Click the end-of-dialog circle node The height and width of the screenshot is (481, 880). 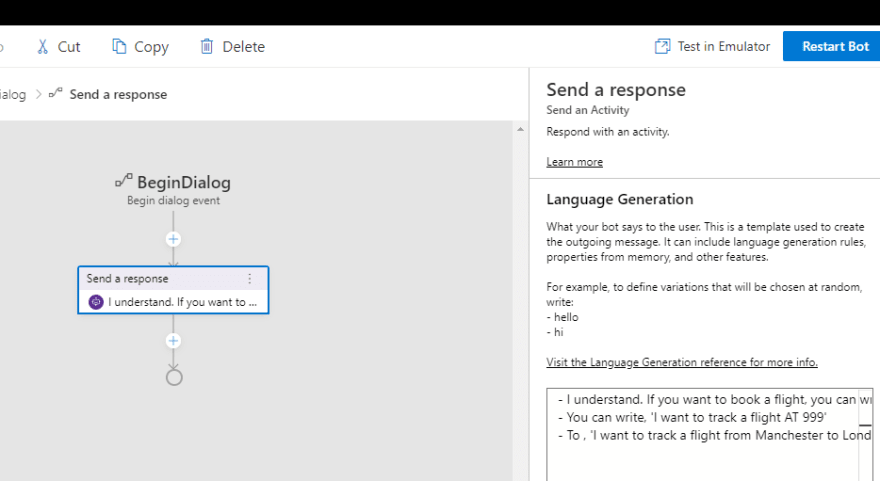[x=174, y=377]
